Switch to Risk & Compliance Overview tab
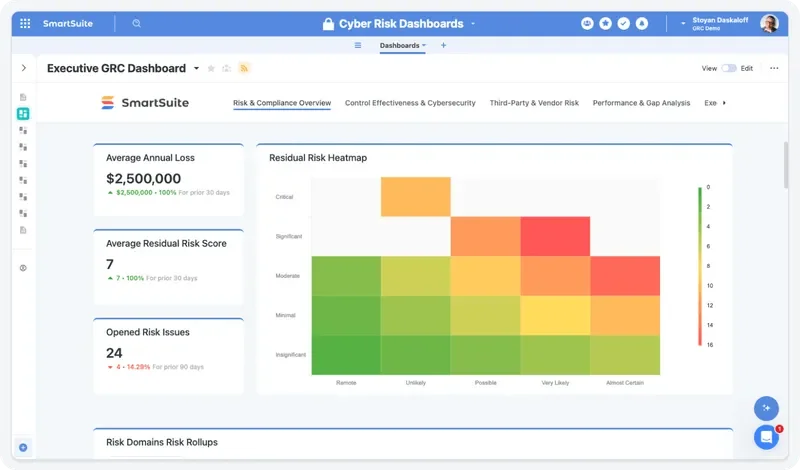Image resolution: width=800 pixels, height=470 pixels. point(282,103)
